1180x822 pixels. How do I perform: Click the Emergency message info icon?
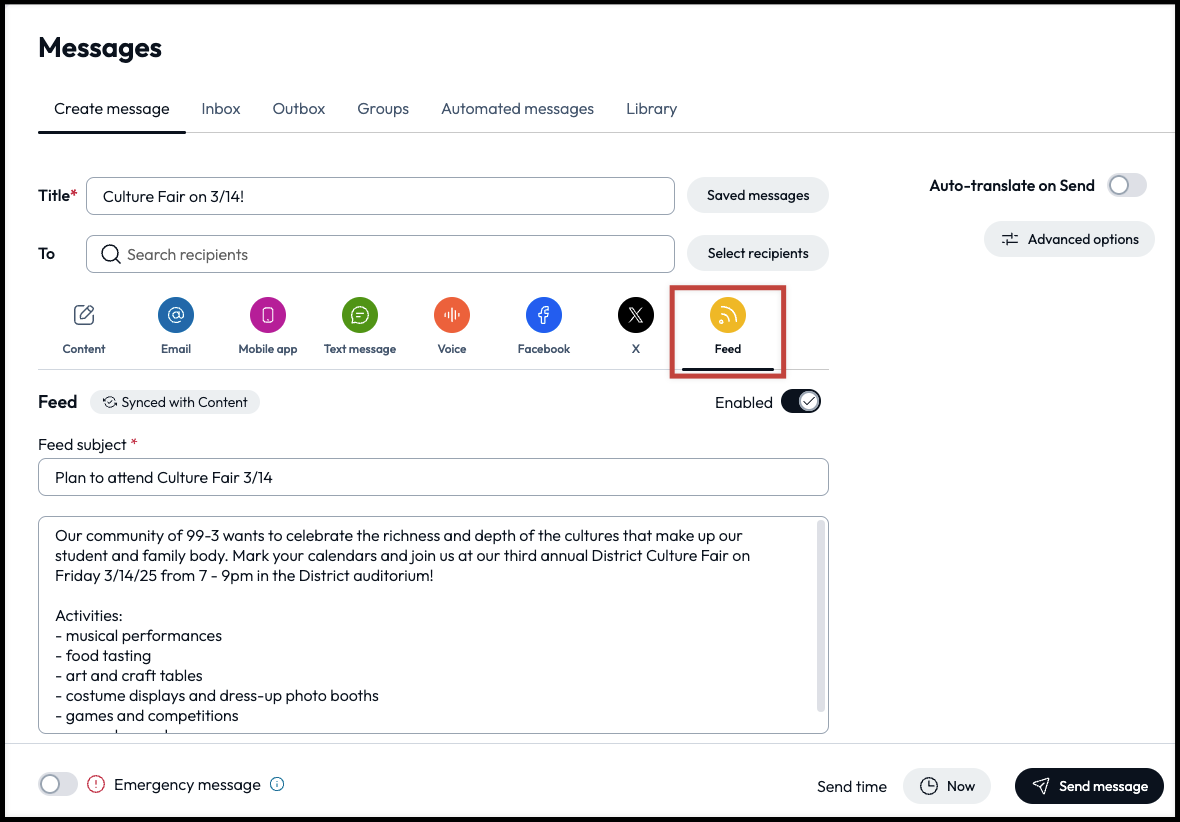coord(278,785)
